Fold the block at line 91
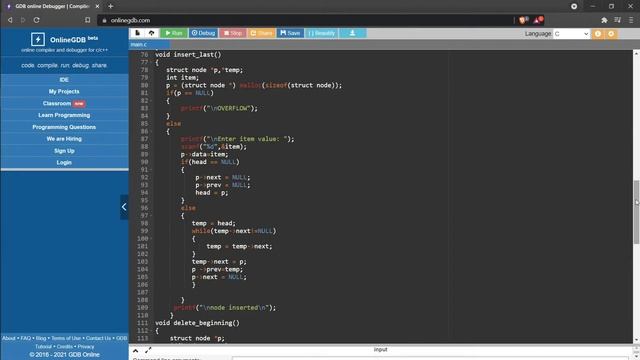Image resolution: width=640 pixels, height=360 pixels. (x=151, y=170)
